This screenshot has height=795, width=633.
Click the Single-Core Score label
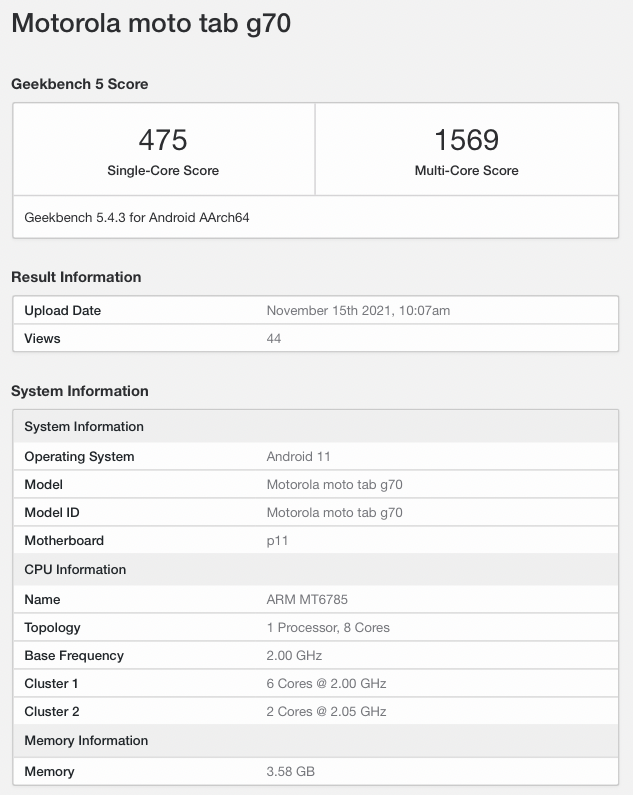pyautogui.click(x=163, y=171)
